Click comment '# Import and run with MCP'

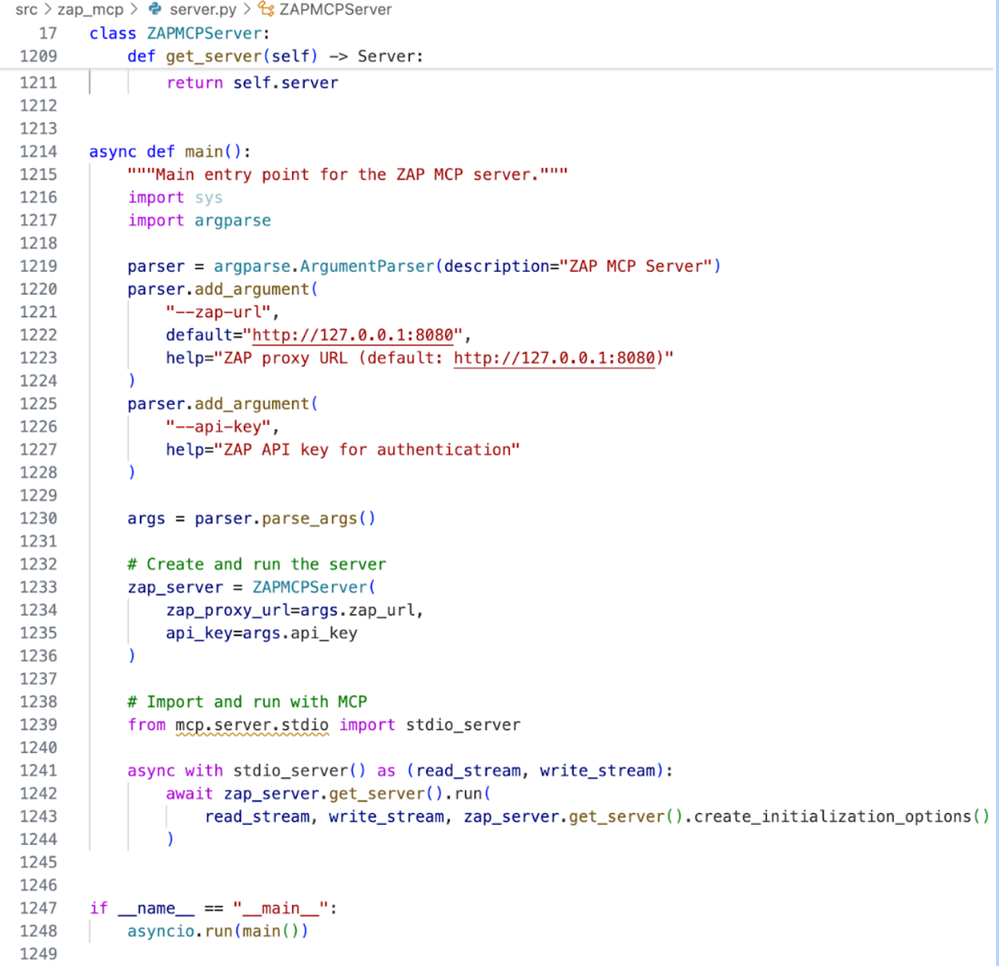tap(247, 702)
